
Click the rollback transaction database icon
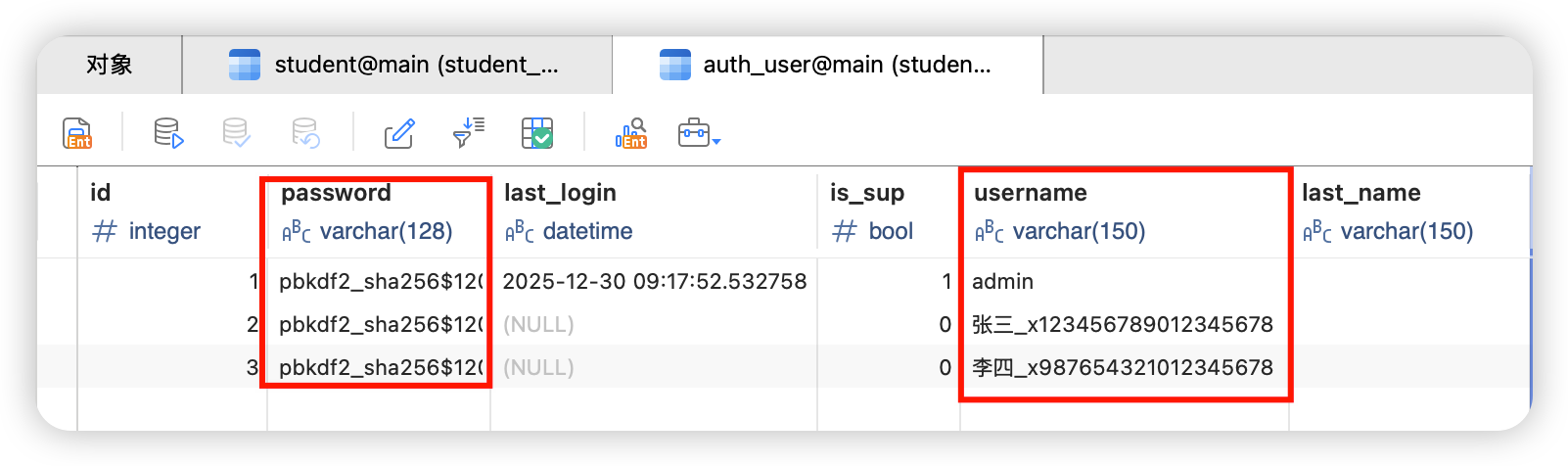[305, 132]
